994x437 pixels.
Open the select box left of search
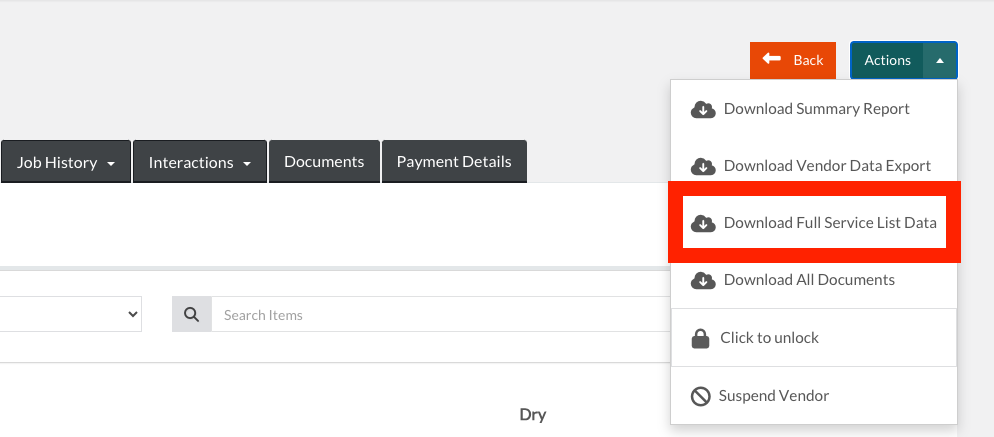coord(70,314)
